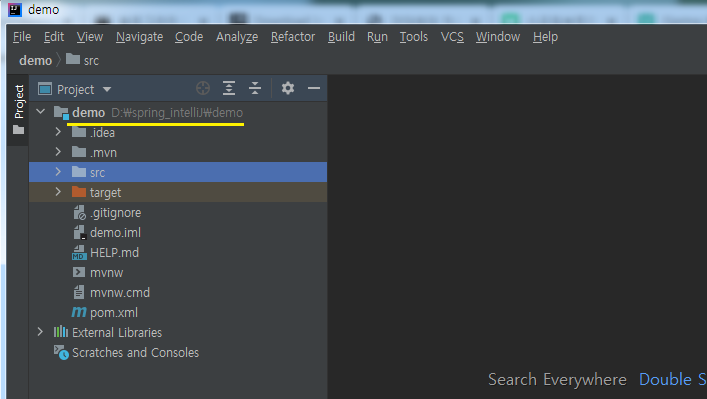This screenshot has height=399, width=707.
Task: Select the .mvn folder icon
Action: 79,151
